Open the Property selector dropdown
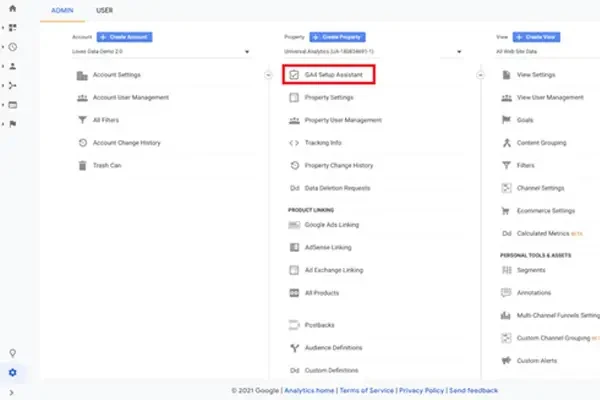This screenshot has height=400, width=600. pos(373,52)
